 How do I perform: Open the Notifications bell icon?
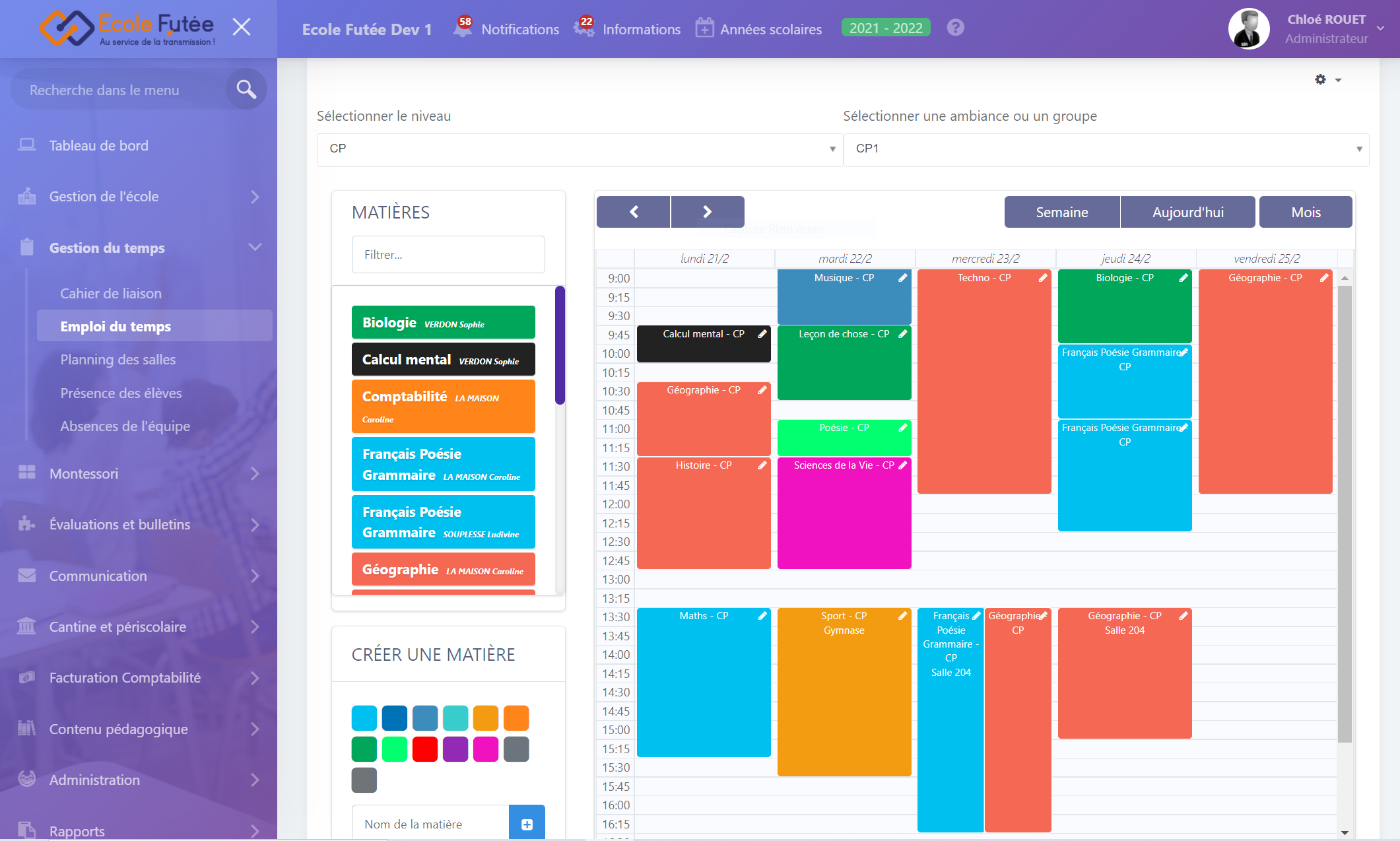463,28
